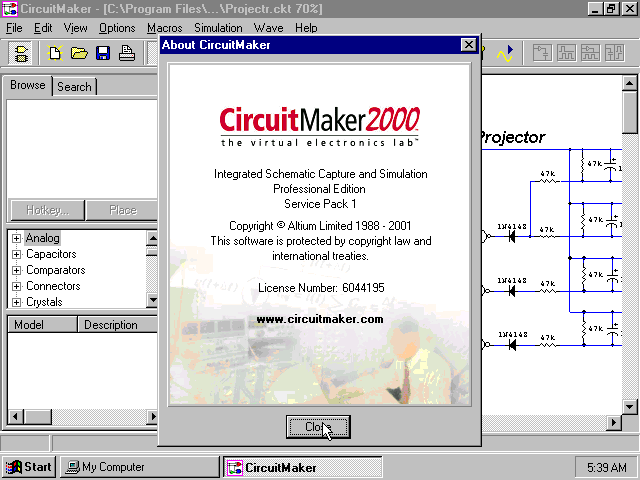The image size is (640, 480).
Task: Click the schematic vertical scroll up arrow
Action: pos(629,84)
